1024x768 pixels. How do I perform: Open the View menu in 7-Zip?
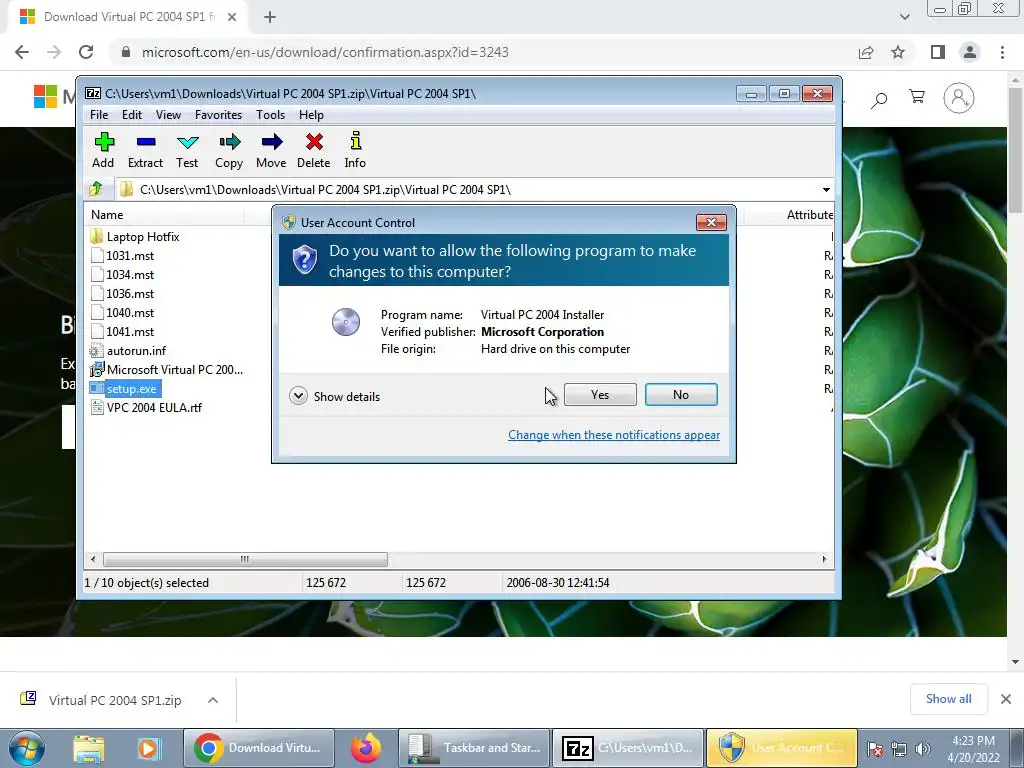[x=168, y=115]
